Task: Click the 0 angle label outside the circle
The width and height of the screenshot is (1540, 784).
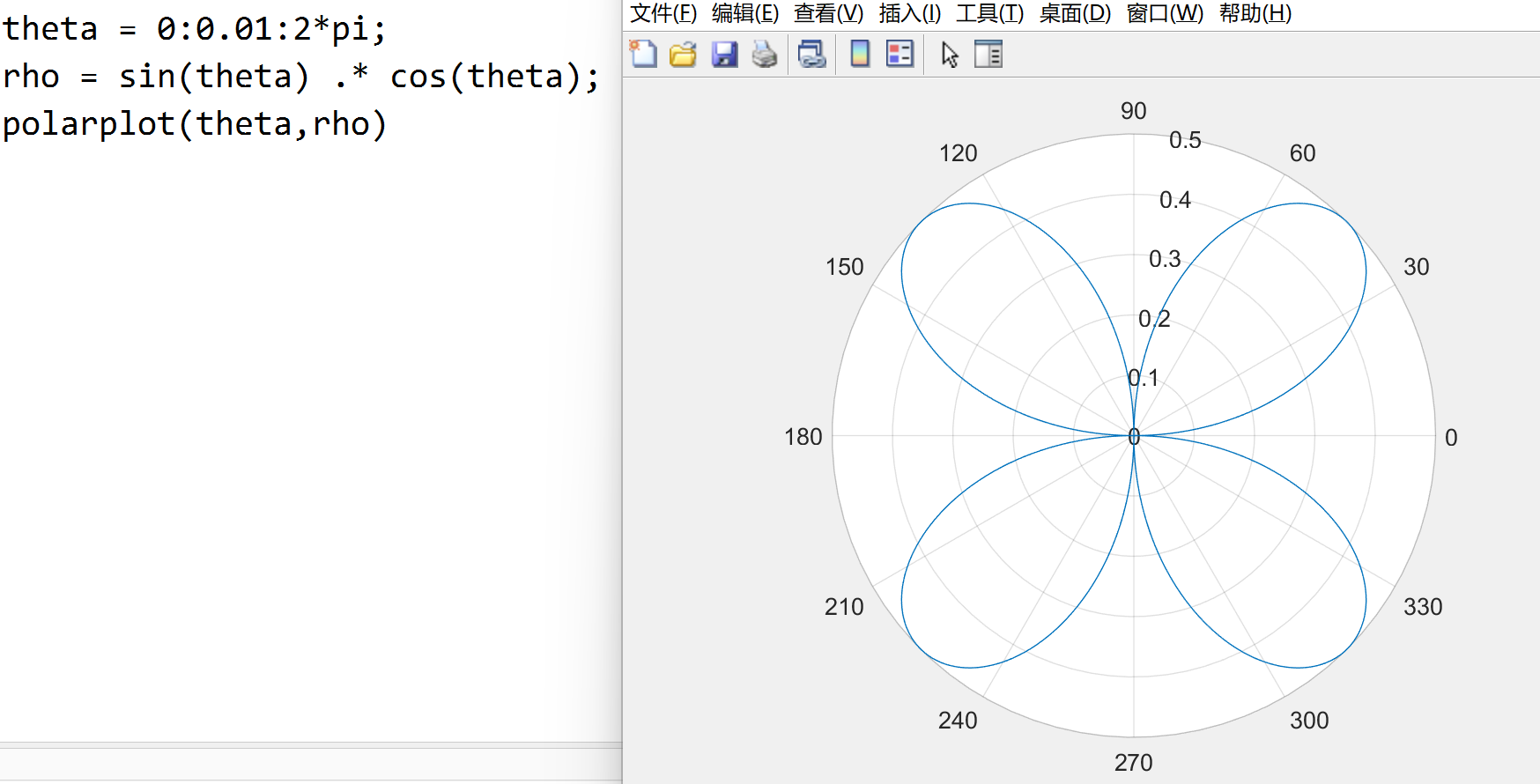Action: [x=1451, y=438]
